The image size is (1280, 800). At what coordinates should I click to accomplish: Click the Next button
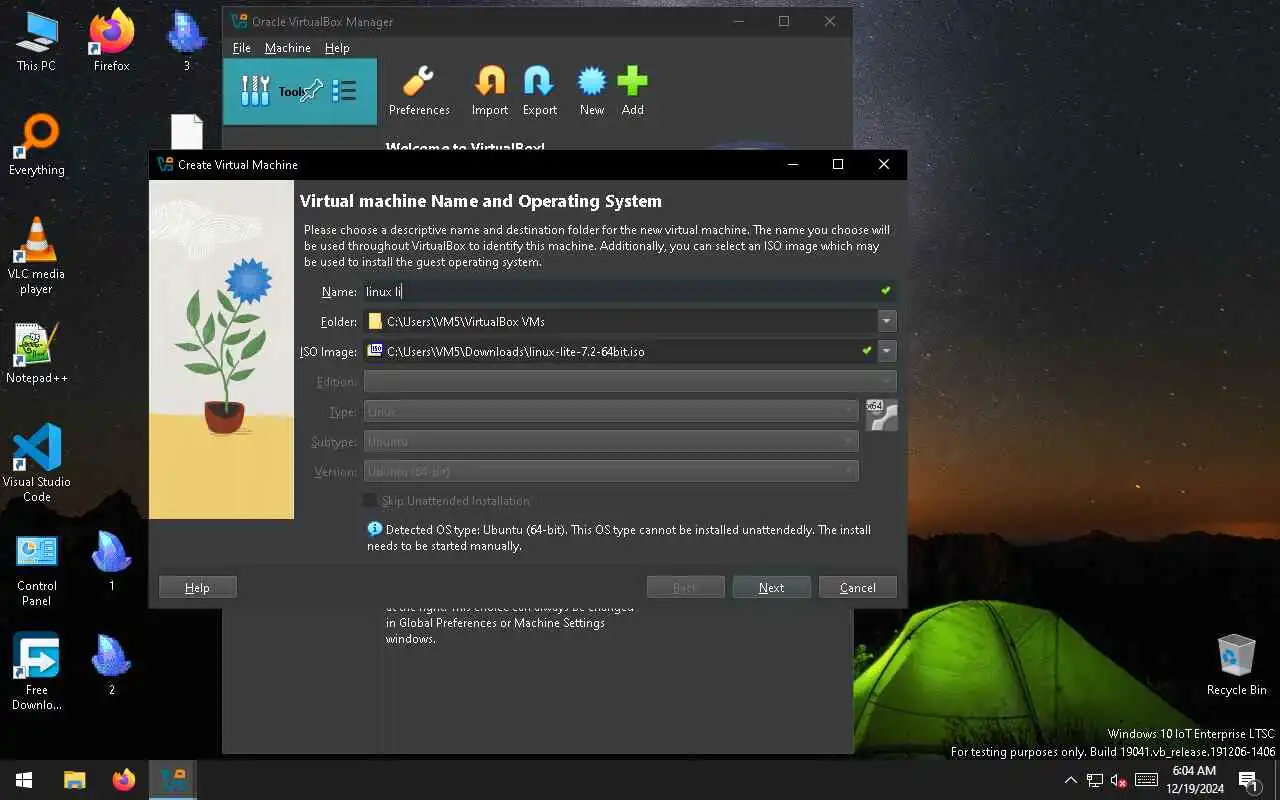point(771,587)
